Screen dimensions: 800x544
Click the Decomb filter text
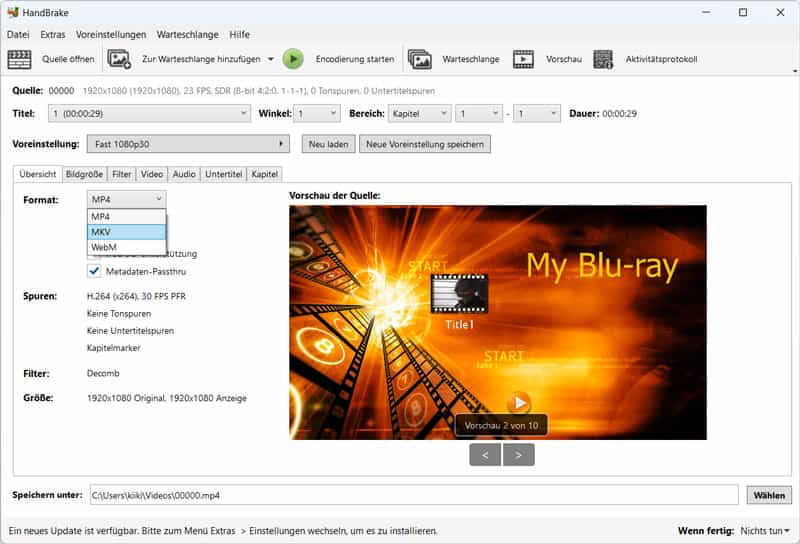pyautogui.click(x=103, y=373)
